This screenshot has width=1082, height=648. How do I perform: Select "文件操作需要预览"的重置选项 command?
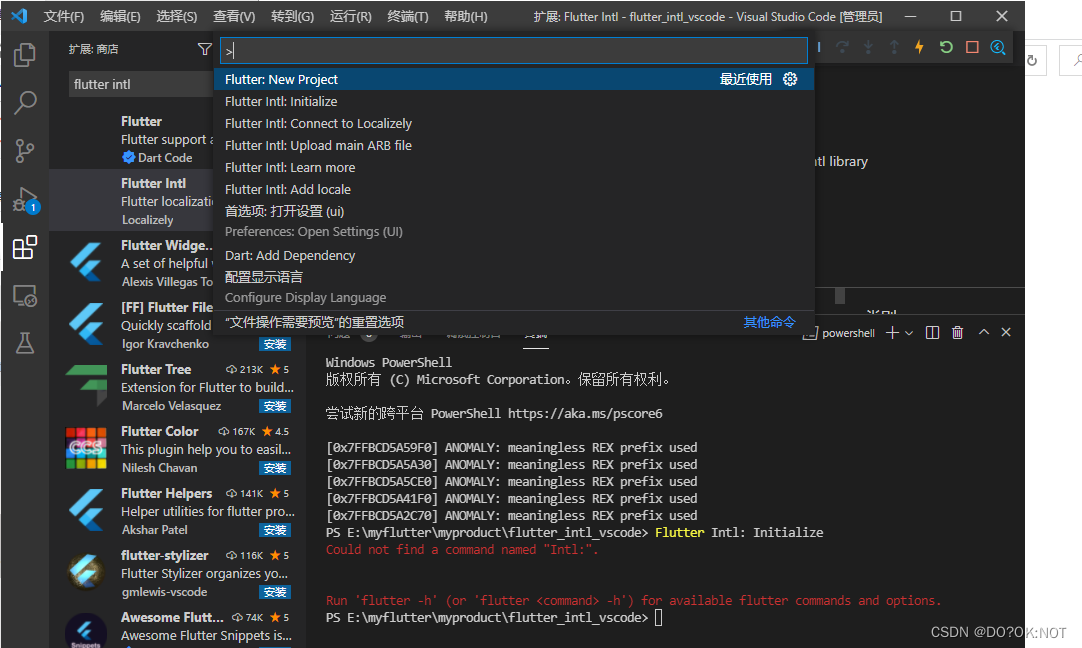tap(514, 322)
